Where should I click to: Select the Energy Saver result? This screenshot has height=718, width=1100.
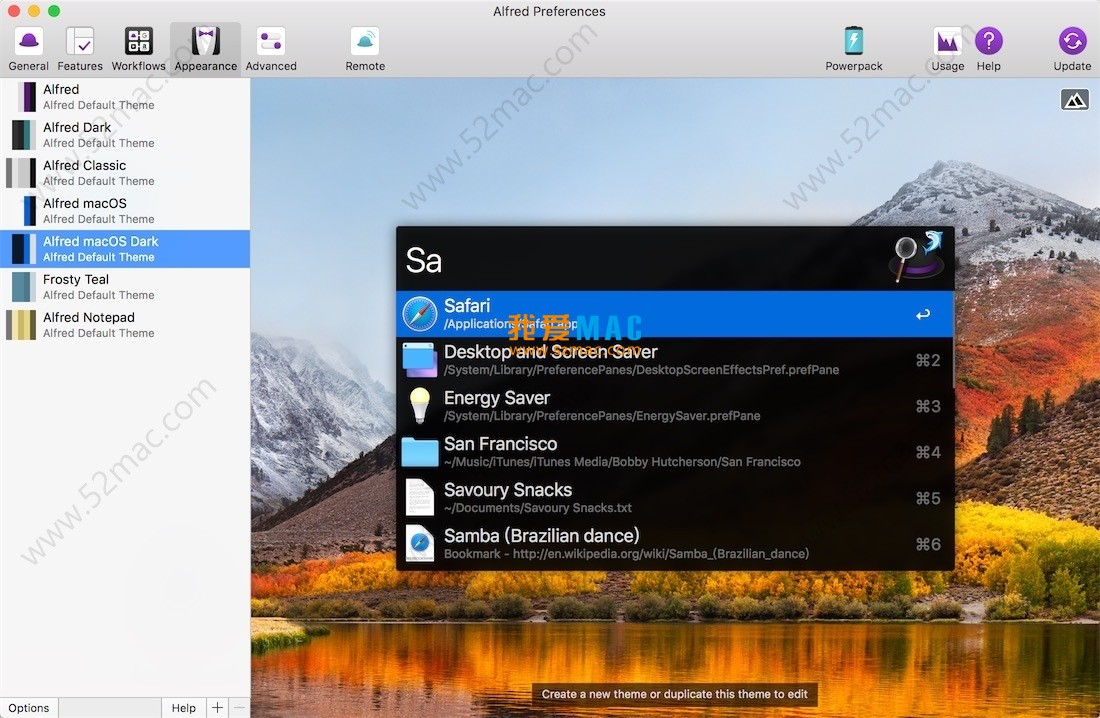[675, 406]
